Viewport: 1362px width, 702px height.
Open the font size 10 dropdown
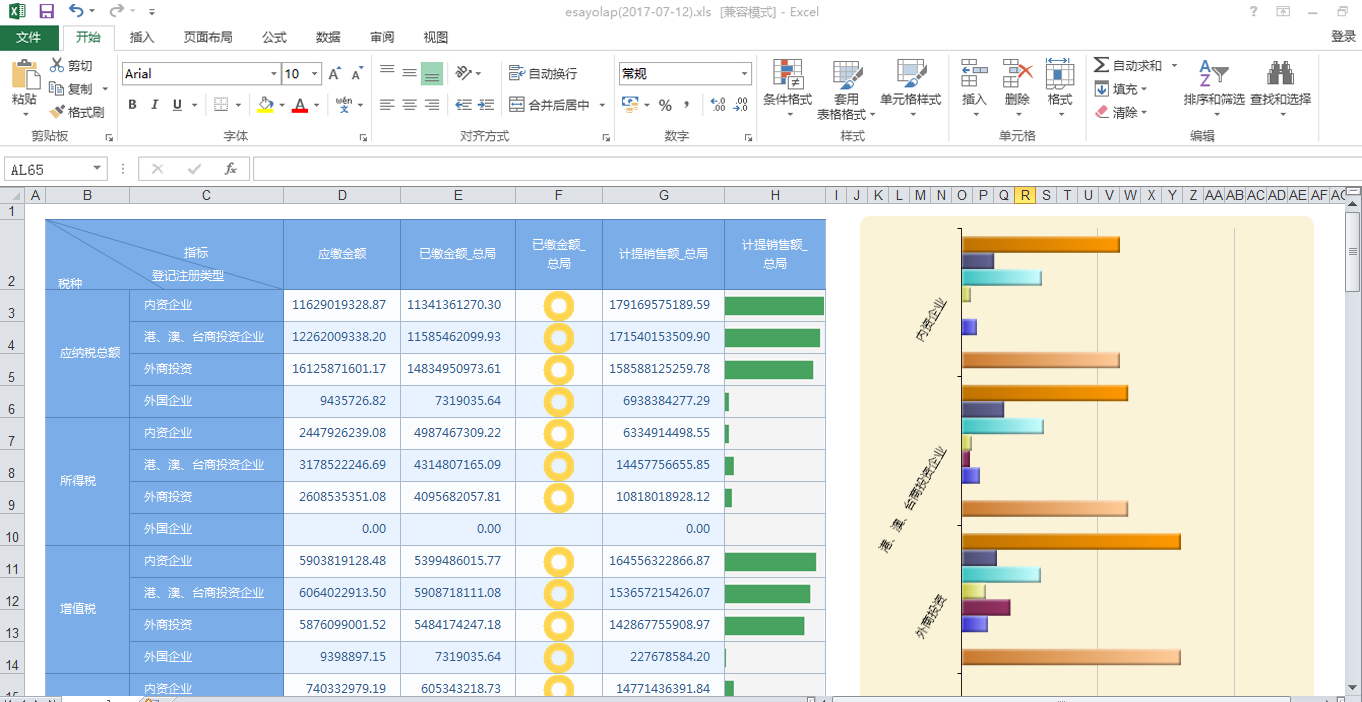[x=315, y=74]
